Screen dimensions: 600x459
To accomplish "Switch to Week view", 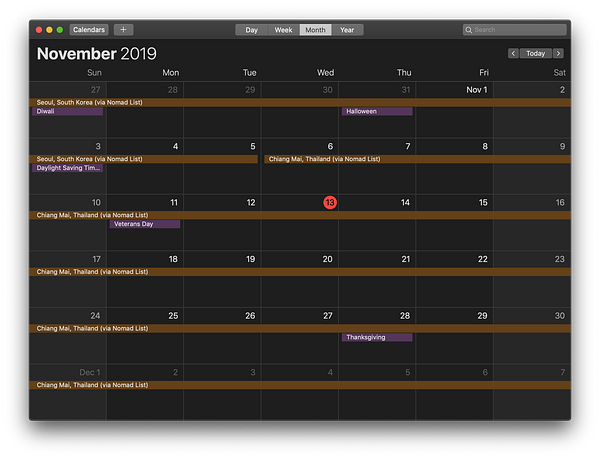I will coord(283,30).
